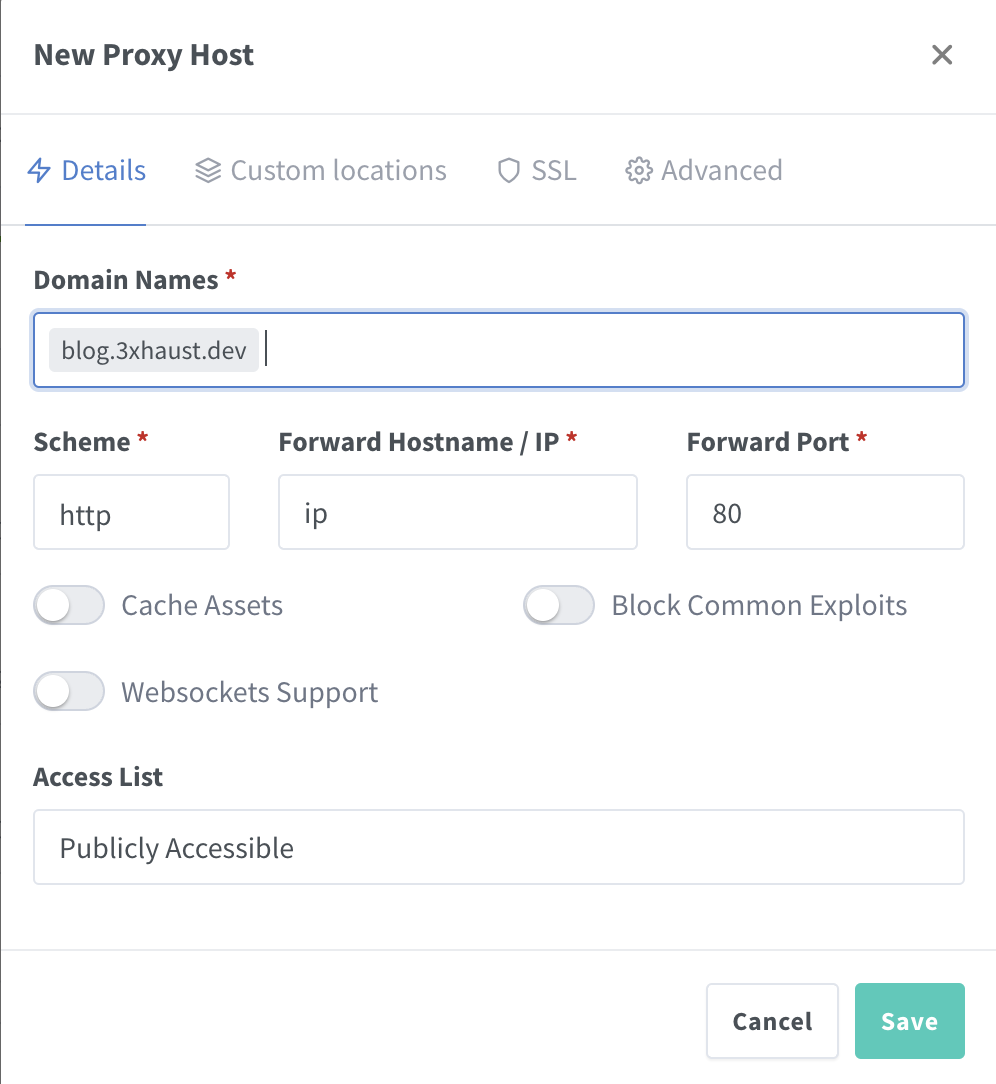The height and width of the screenshot is (1084, 996).
Task: Click the stacked layers Custom locations icon
Action: [207, 171]
